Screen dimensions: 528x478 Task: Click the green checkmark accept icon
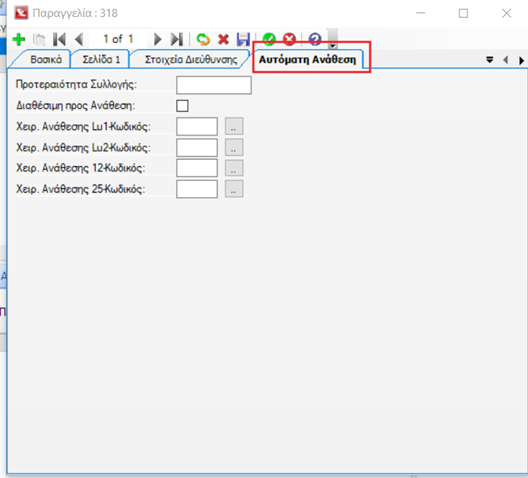coord(269,39)
